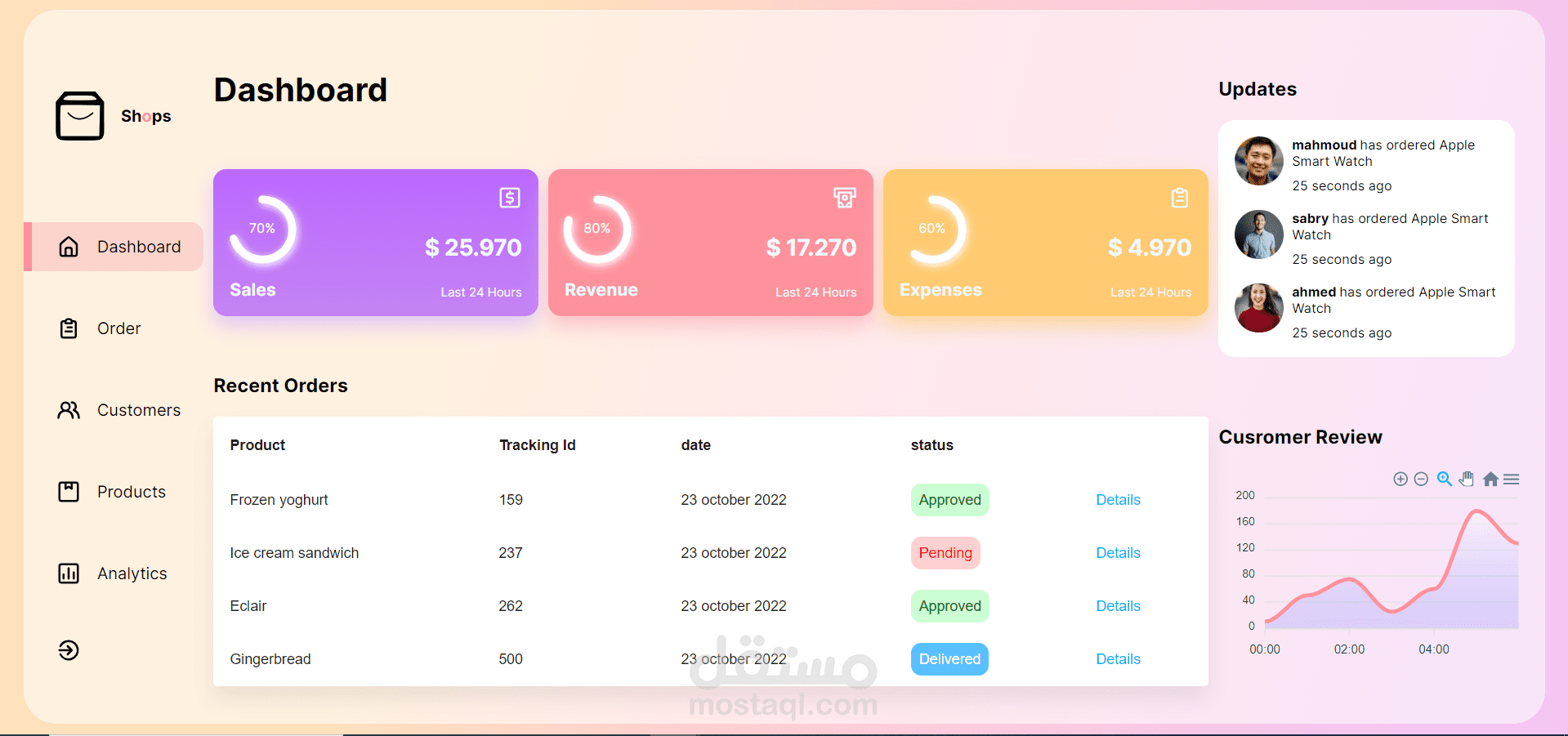Click the Shops shopping bag logo

(x=80, y=116)
